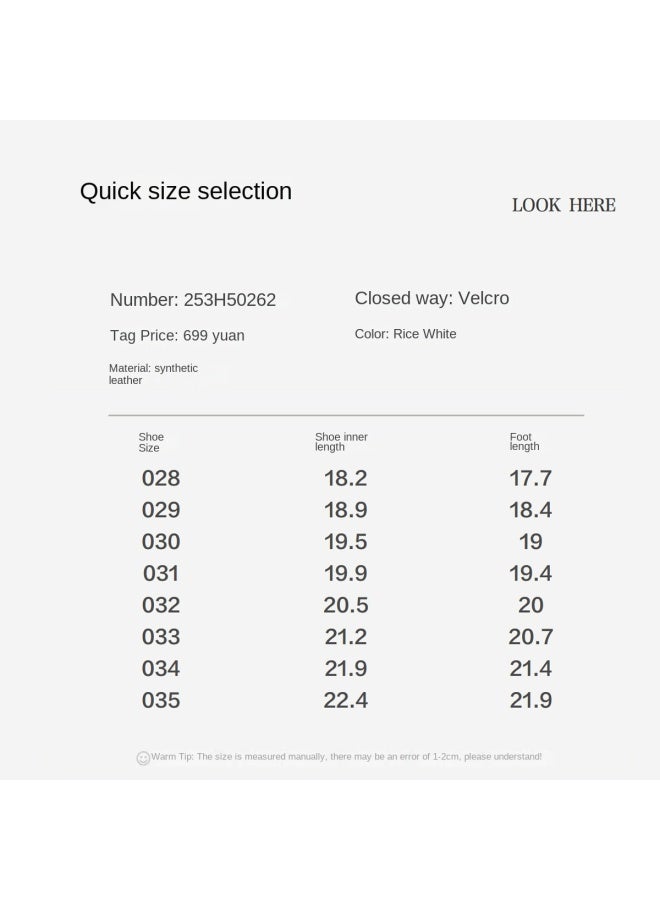The image size is (660, 900).
Task: Select shoe size 033 in the table
Action: (x=161, y=637)
